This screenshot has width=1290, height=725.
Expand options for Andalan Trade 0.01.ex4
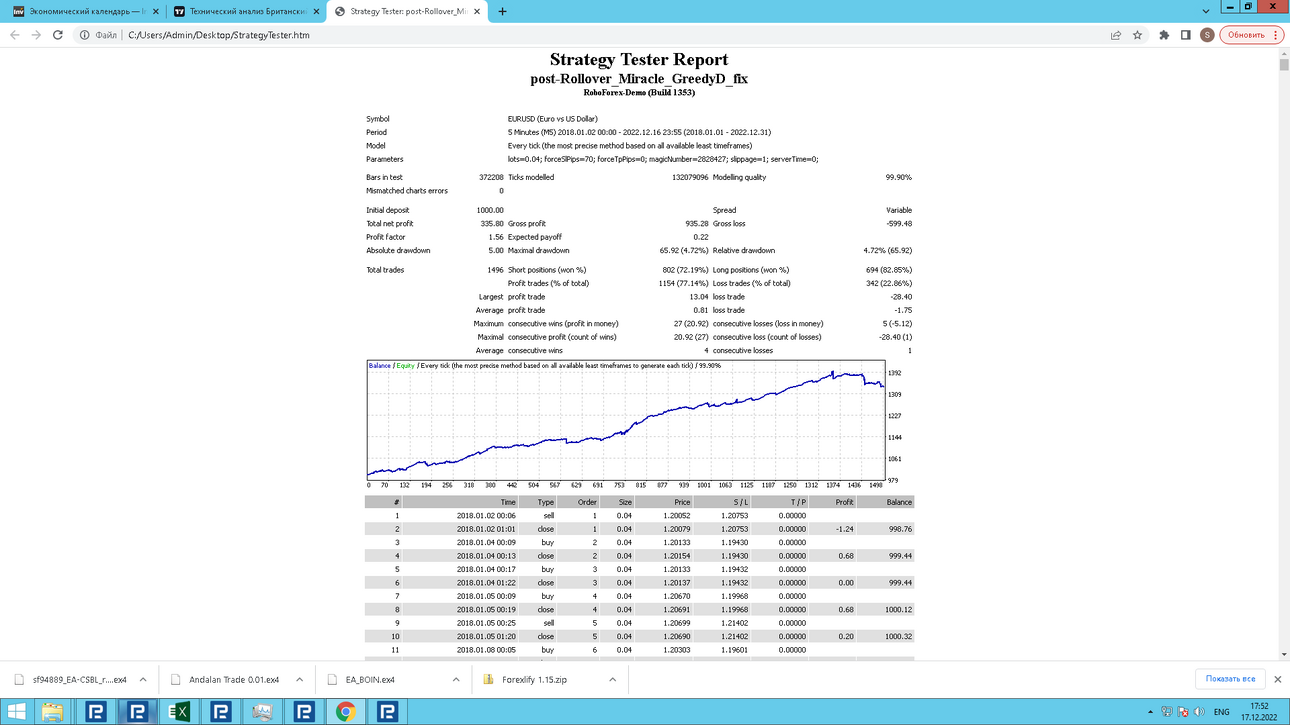pos(299,679)
